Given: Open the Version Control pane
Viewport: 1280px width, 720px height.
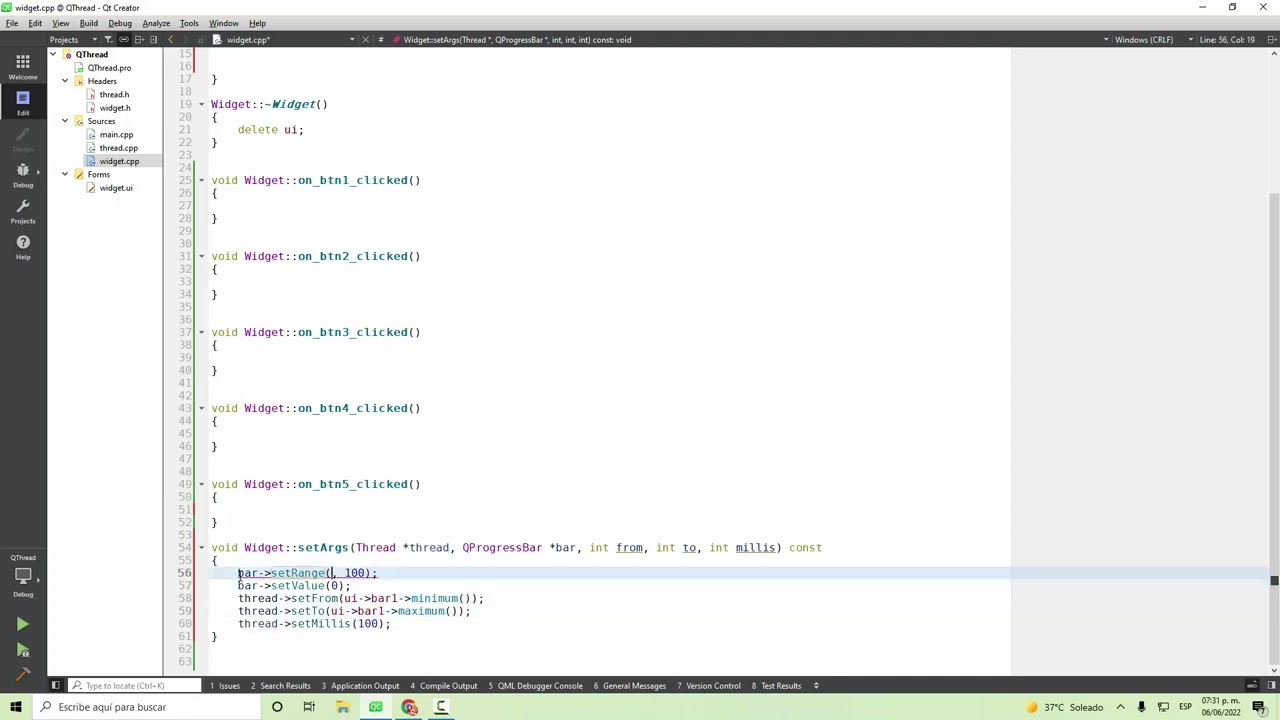Looking at the screenshot, I should tap(709, 686).
